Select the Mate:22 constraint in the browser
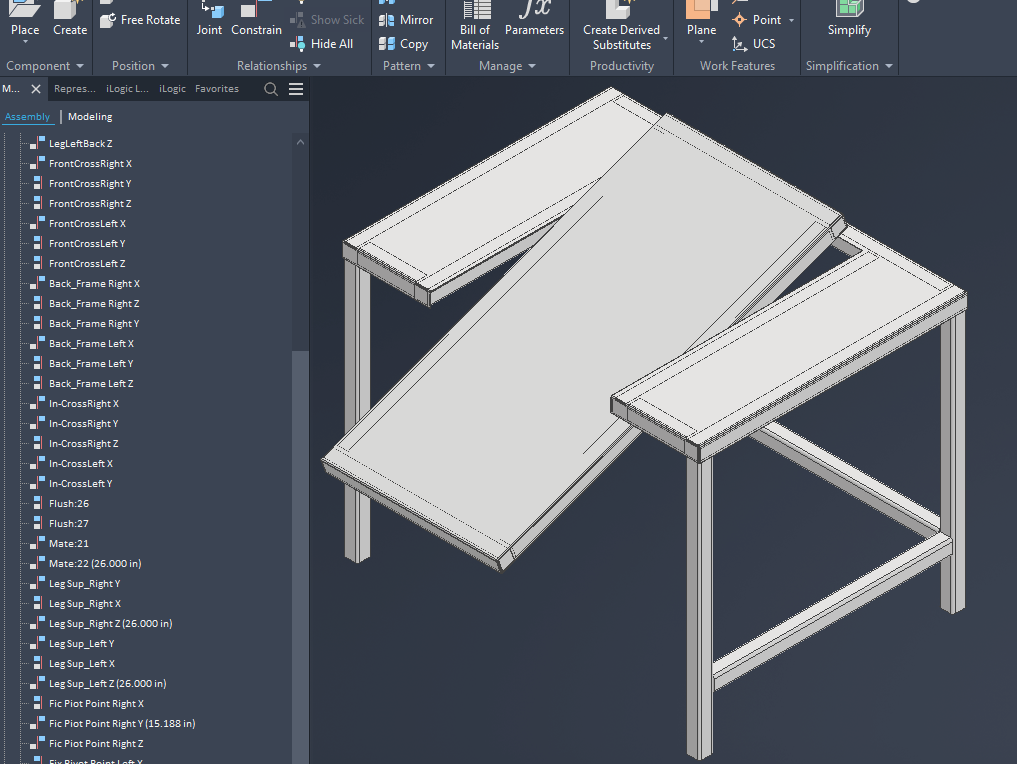Image resolution: width=1017 pixels, height=764 pixels. tap(96, 563)
